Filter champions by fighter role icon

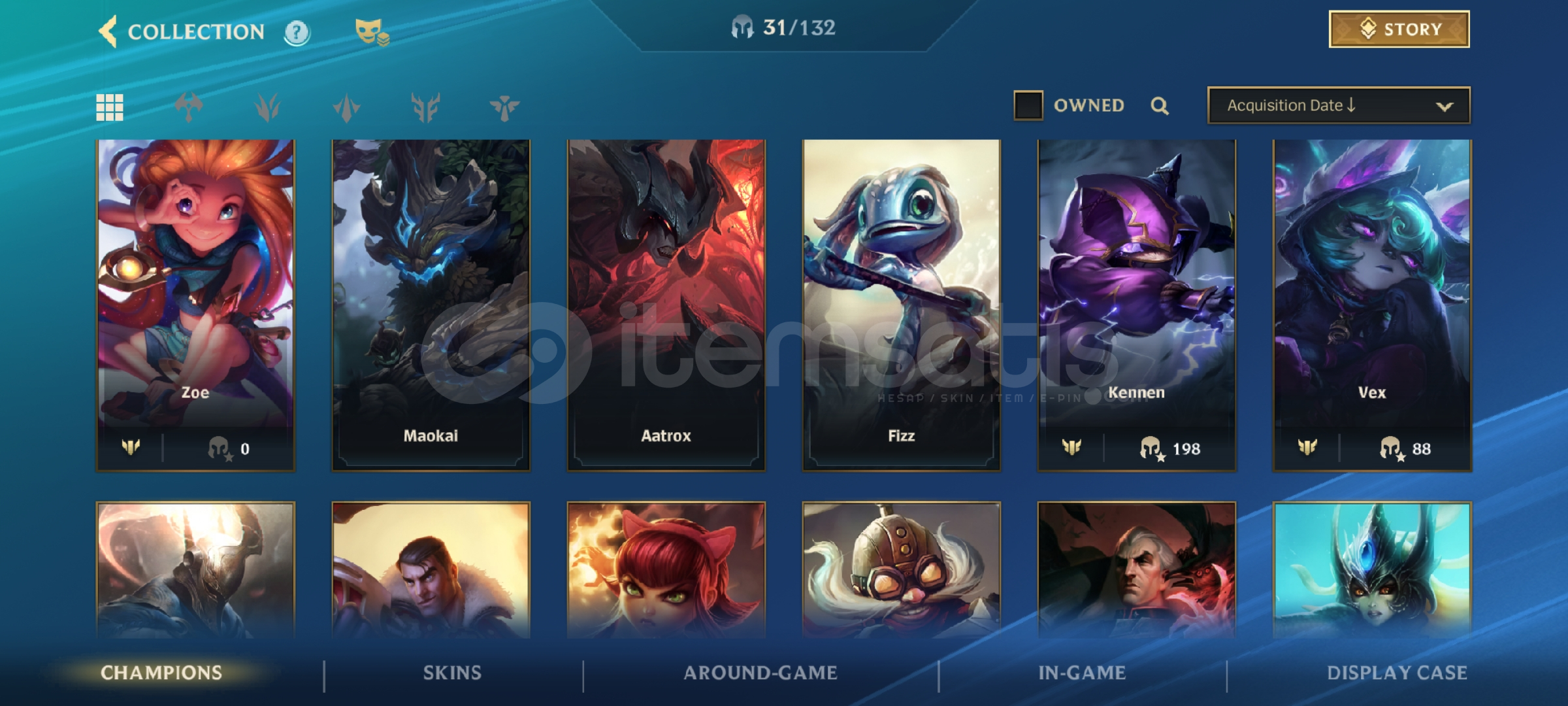tap(189, 107)
